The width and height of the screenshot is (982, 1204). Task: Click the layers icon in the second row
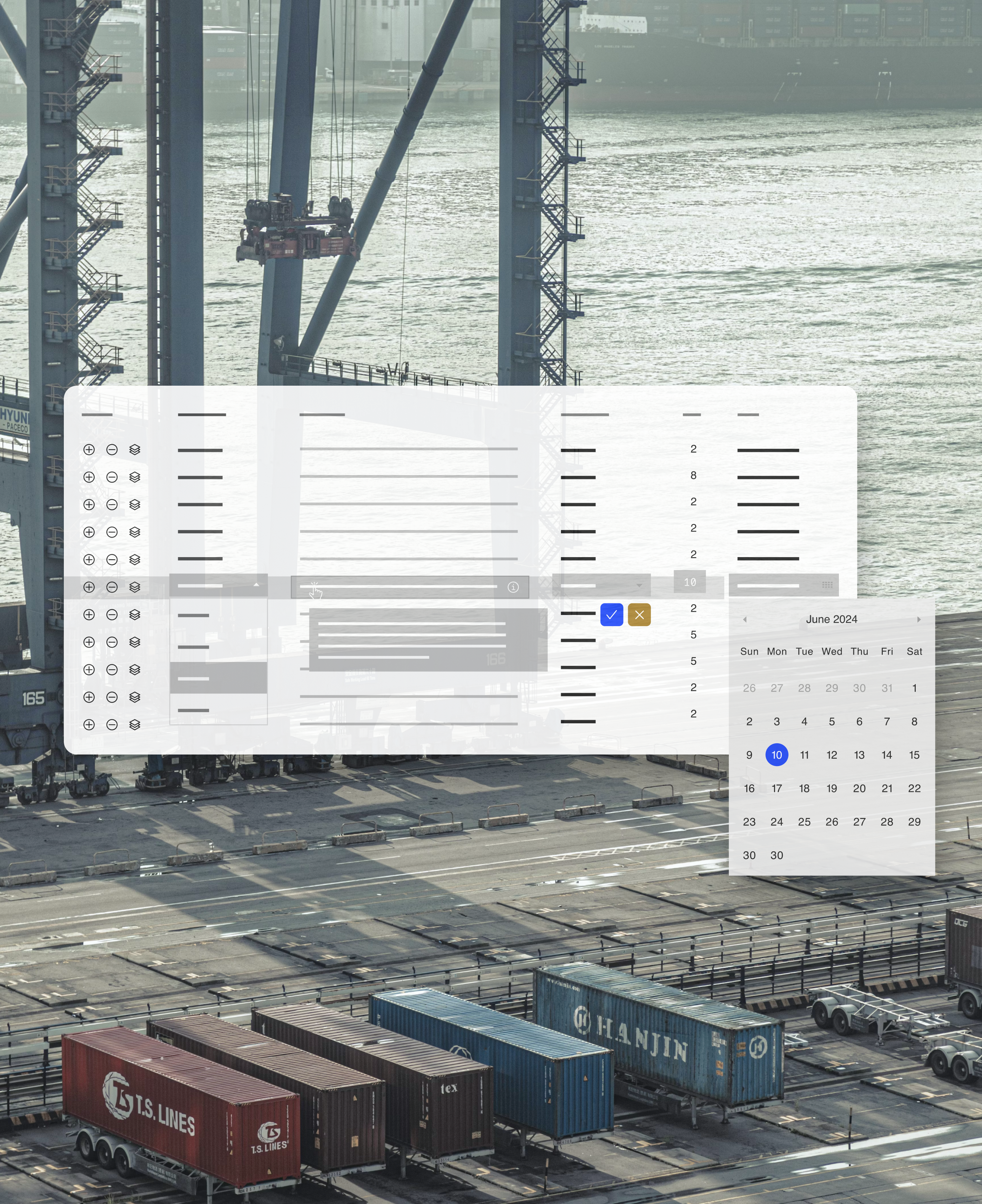pos(135,477)
